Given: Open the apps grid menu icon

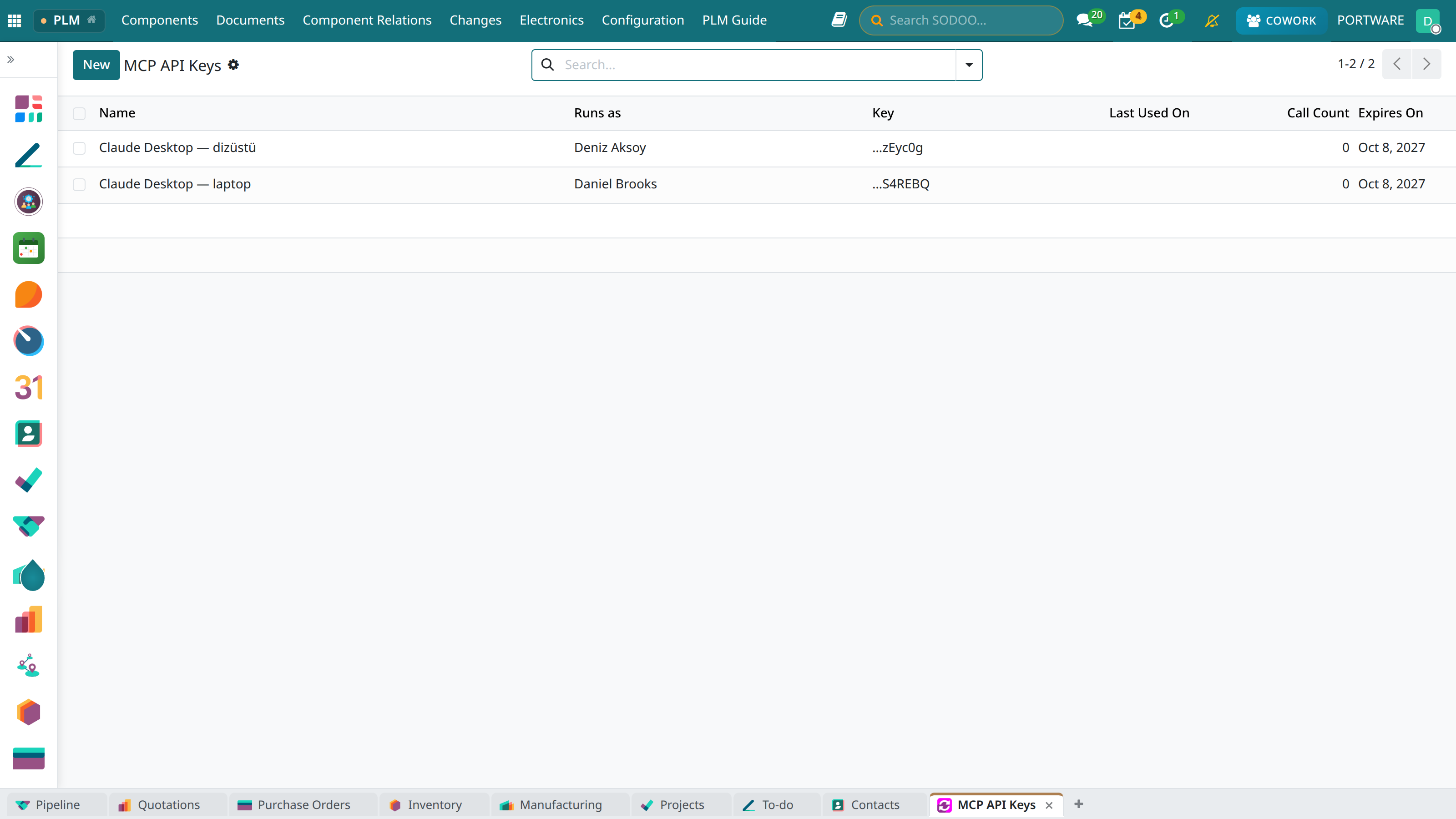Looking at the screenshot, I should pyautogui.click(x=15, y=21).
